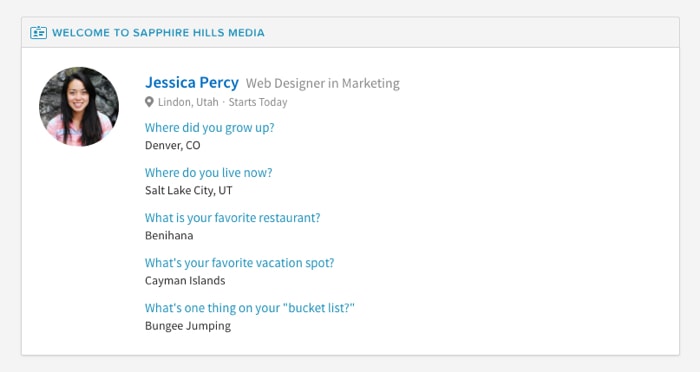The image size is (700, 372).
Task: Click Web Designer in Marketing title
Action: (x=323, y=83)
